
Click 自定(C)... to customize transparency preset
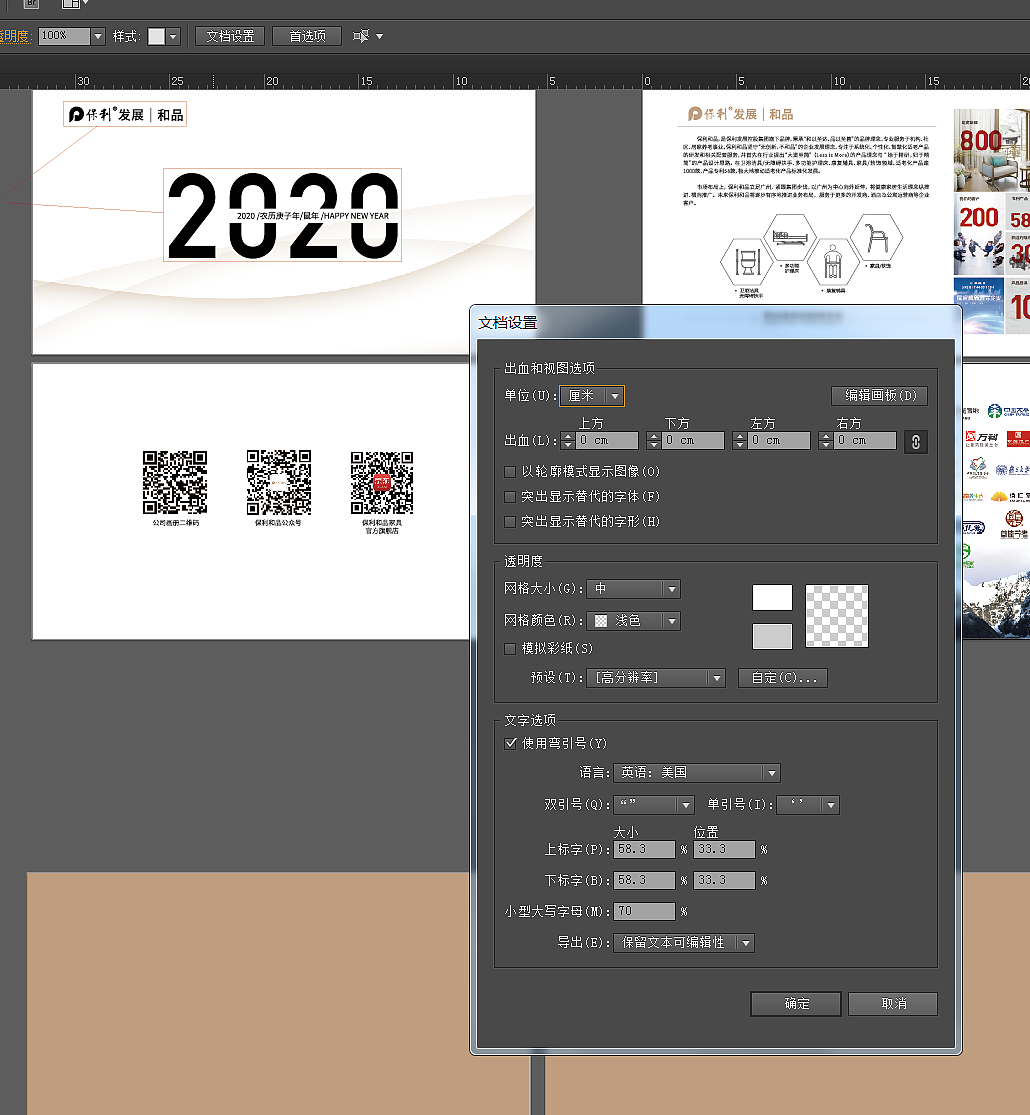(782, 677)
